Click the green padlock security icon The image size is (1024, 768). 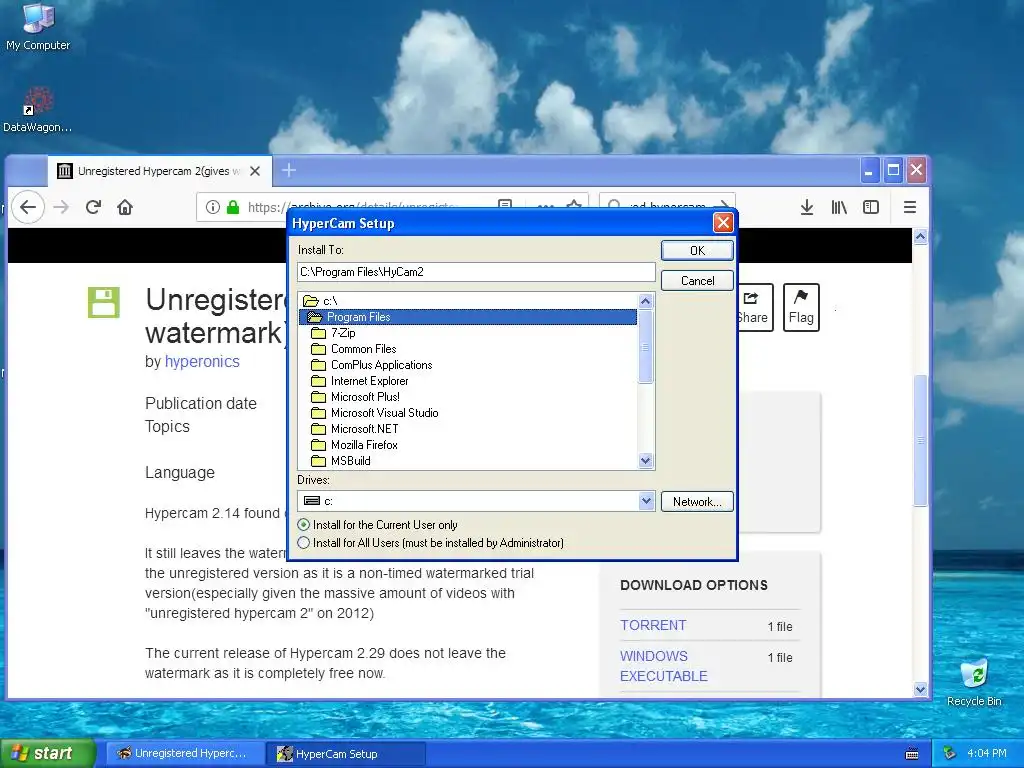point(232,208)
